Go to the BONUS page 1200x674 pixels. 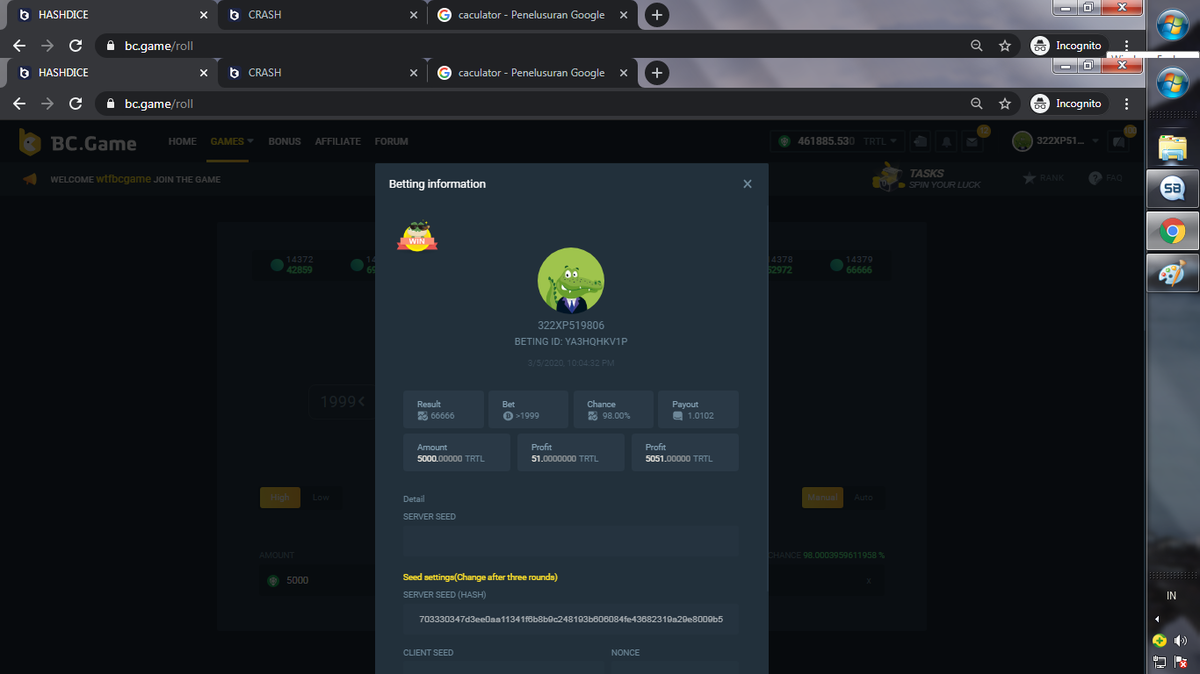click(284, 141)
